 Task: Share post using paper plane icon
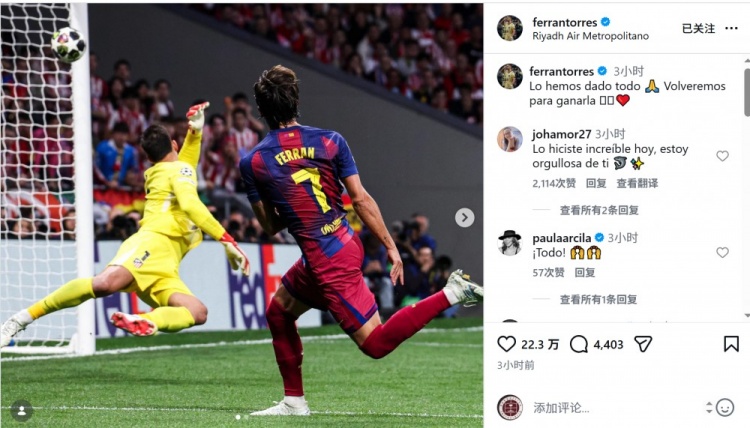[643, 343]
